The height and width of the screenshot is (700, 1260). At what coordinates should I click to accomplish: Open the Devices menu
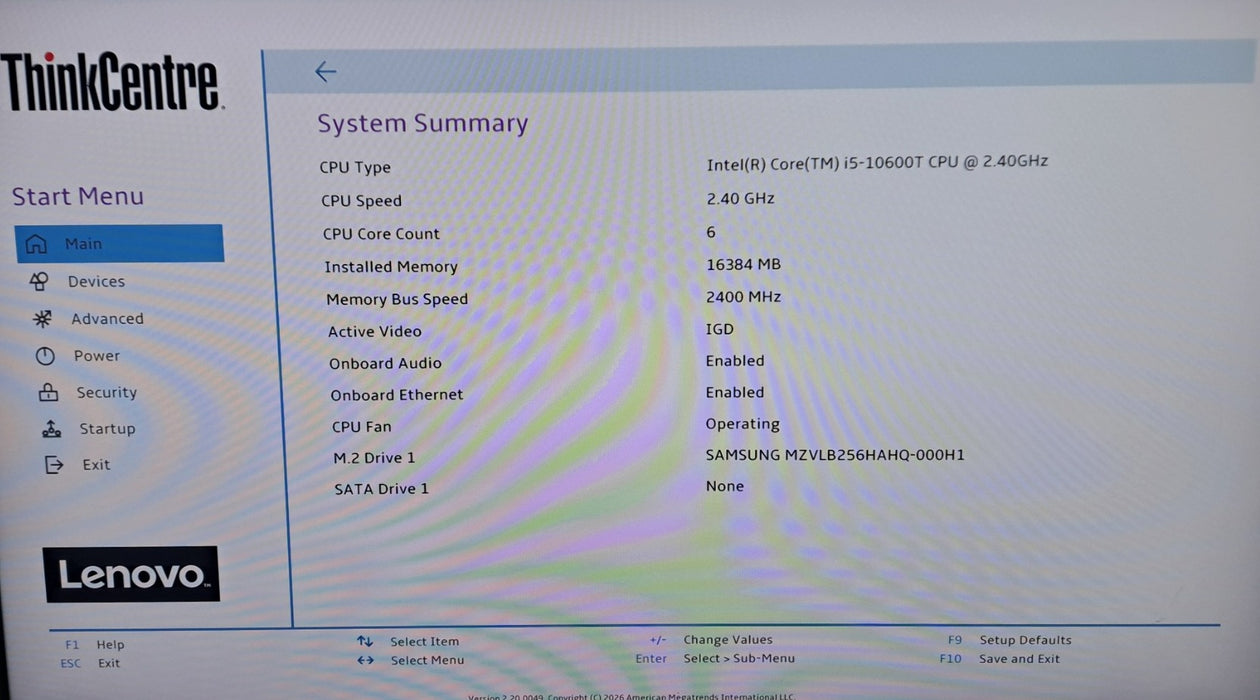point(96,282)
